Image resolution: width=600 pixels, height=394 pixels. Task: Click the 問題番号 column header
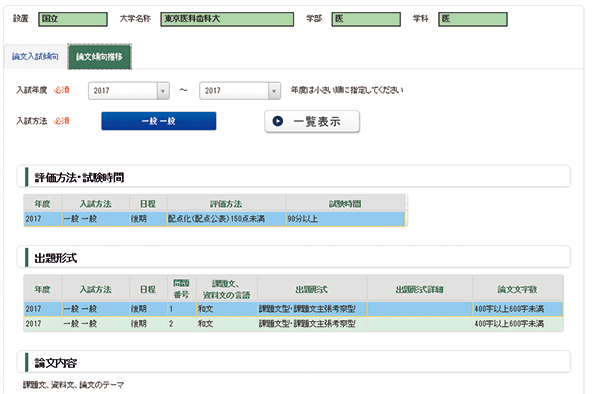click(182, 288)
